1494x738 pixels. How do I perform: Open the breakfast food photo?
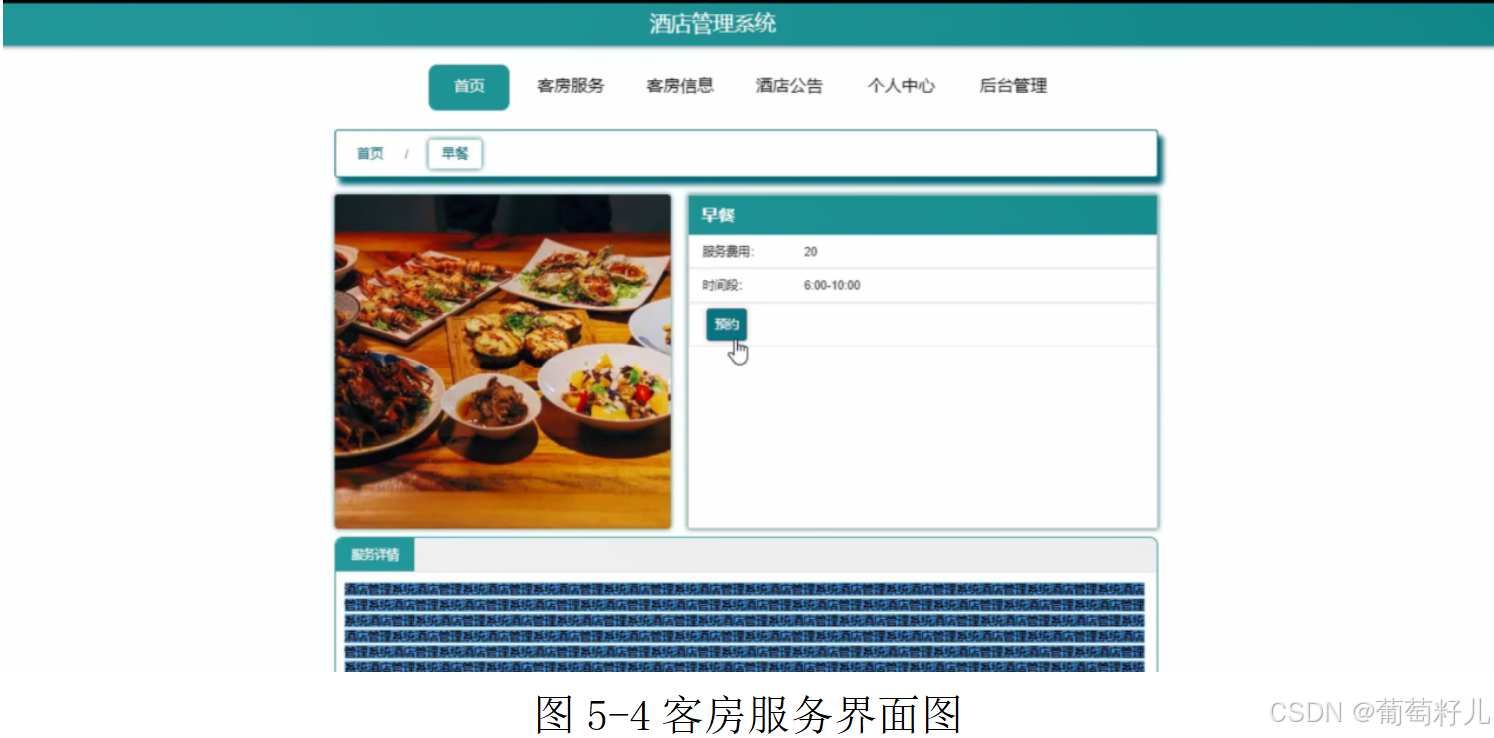coord(502,360)
